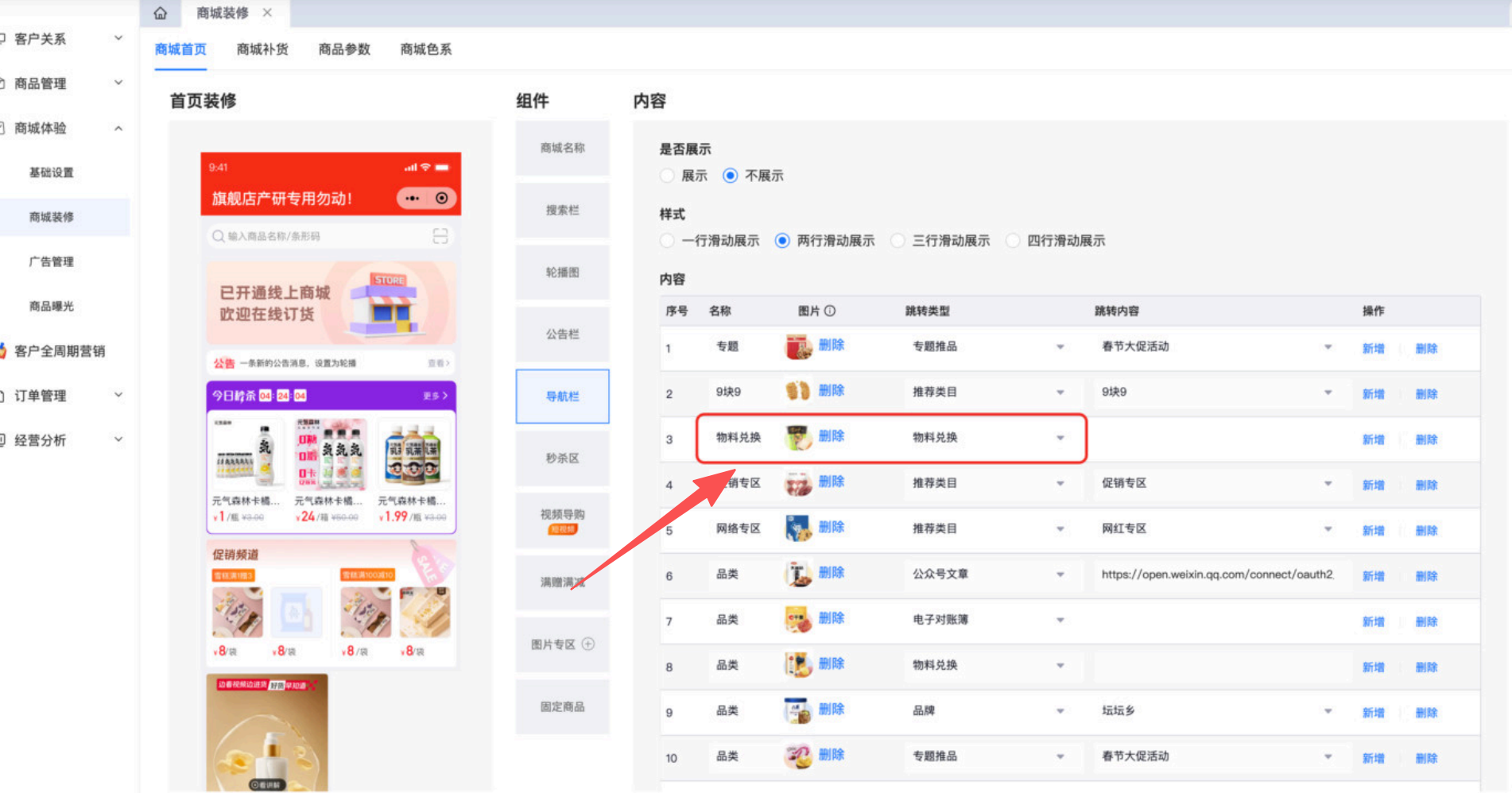Select the 秒杀区 component
Screen dimensions: 1512x793
click(x=562, y=458)
